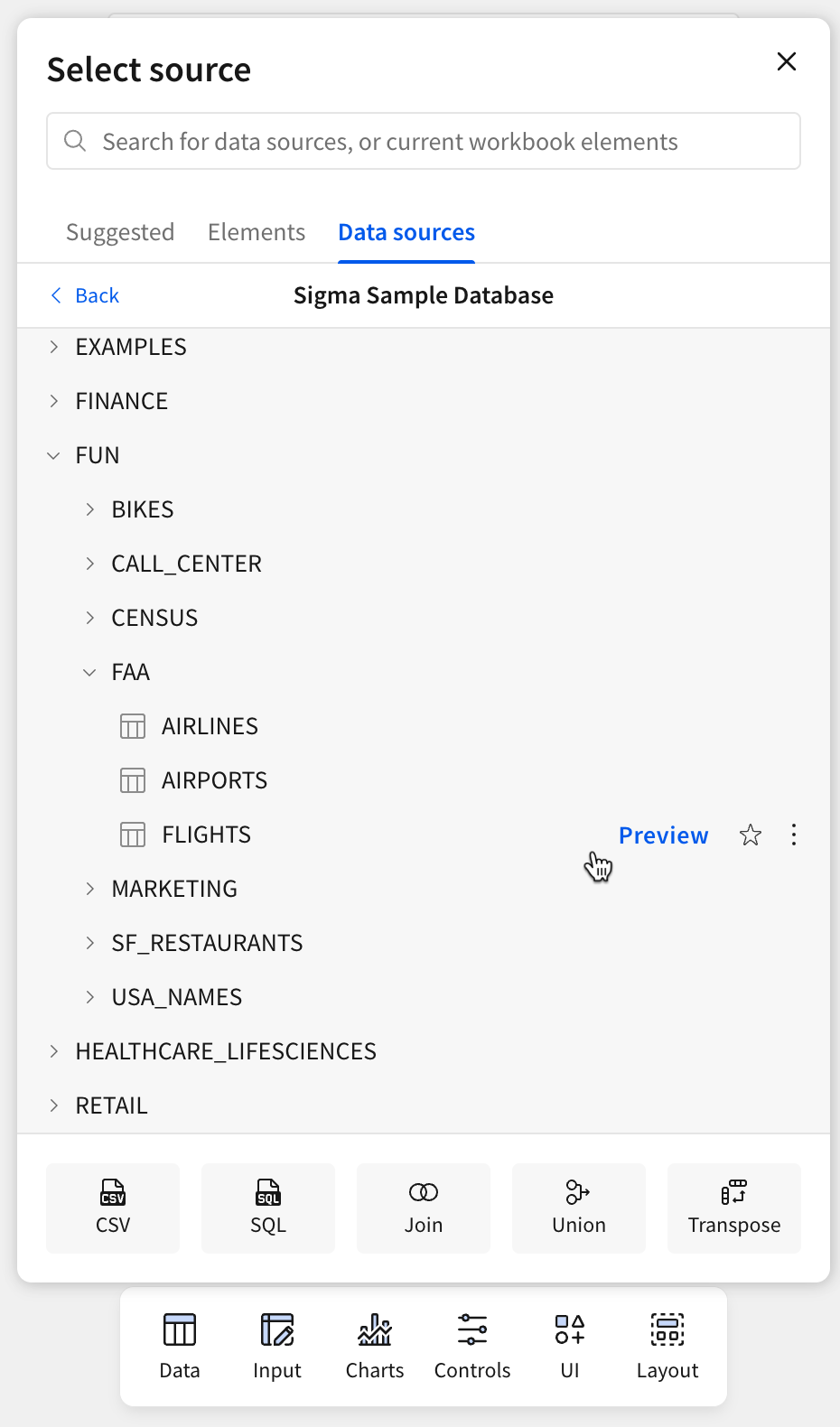Switch to the Suggested tab
The image size is (840, 1427).
pyautogui.click(x=120, y=233)
